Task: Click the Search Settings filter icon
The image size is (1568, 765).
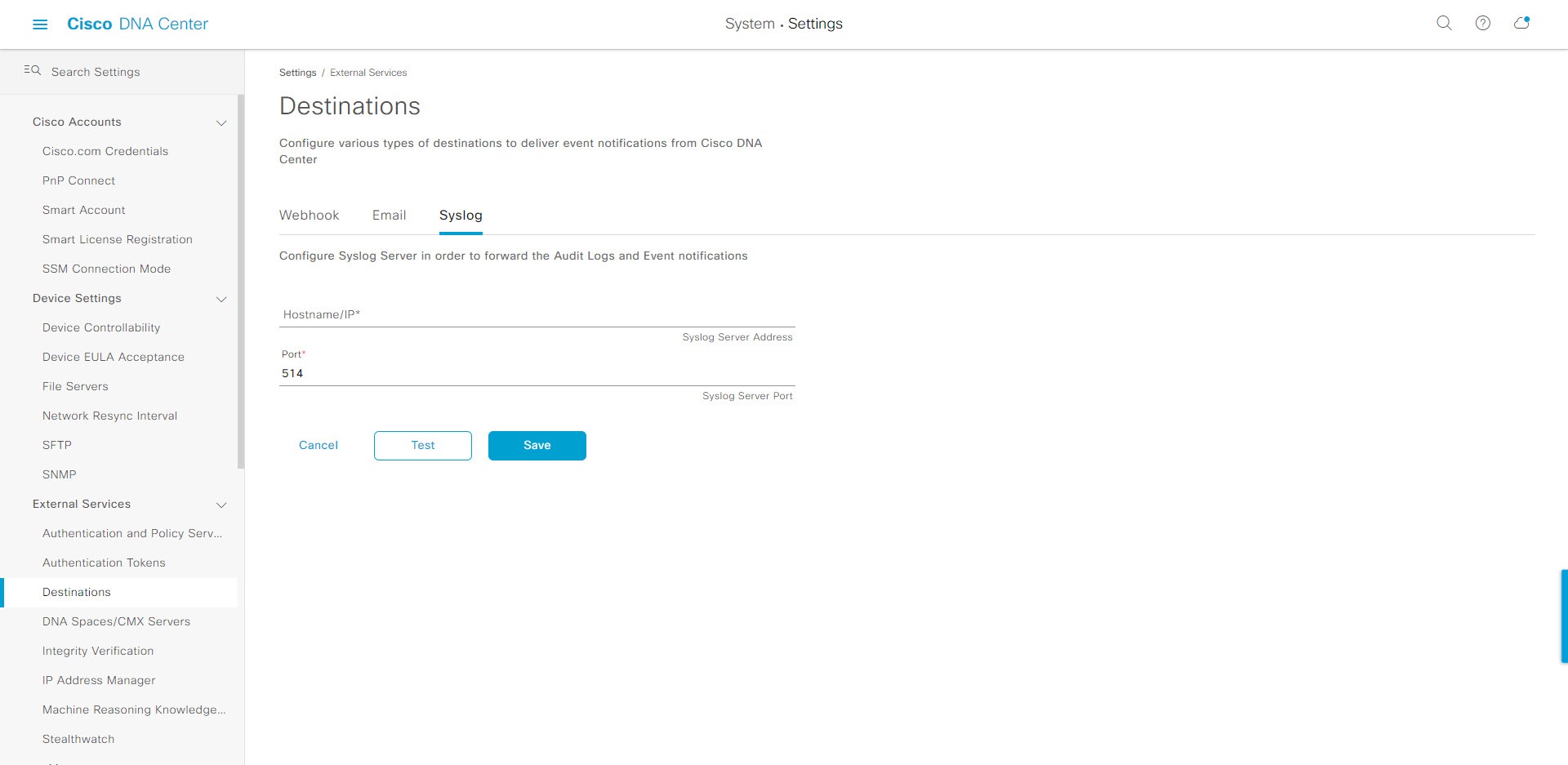Action: [33, 70]
